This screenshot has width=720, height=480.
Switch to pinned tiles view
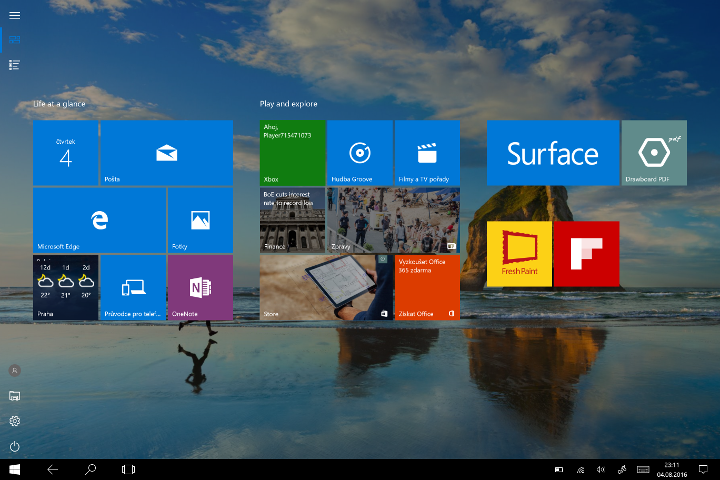click(14, 40)
